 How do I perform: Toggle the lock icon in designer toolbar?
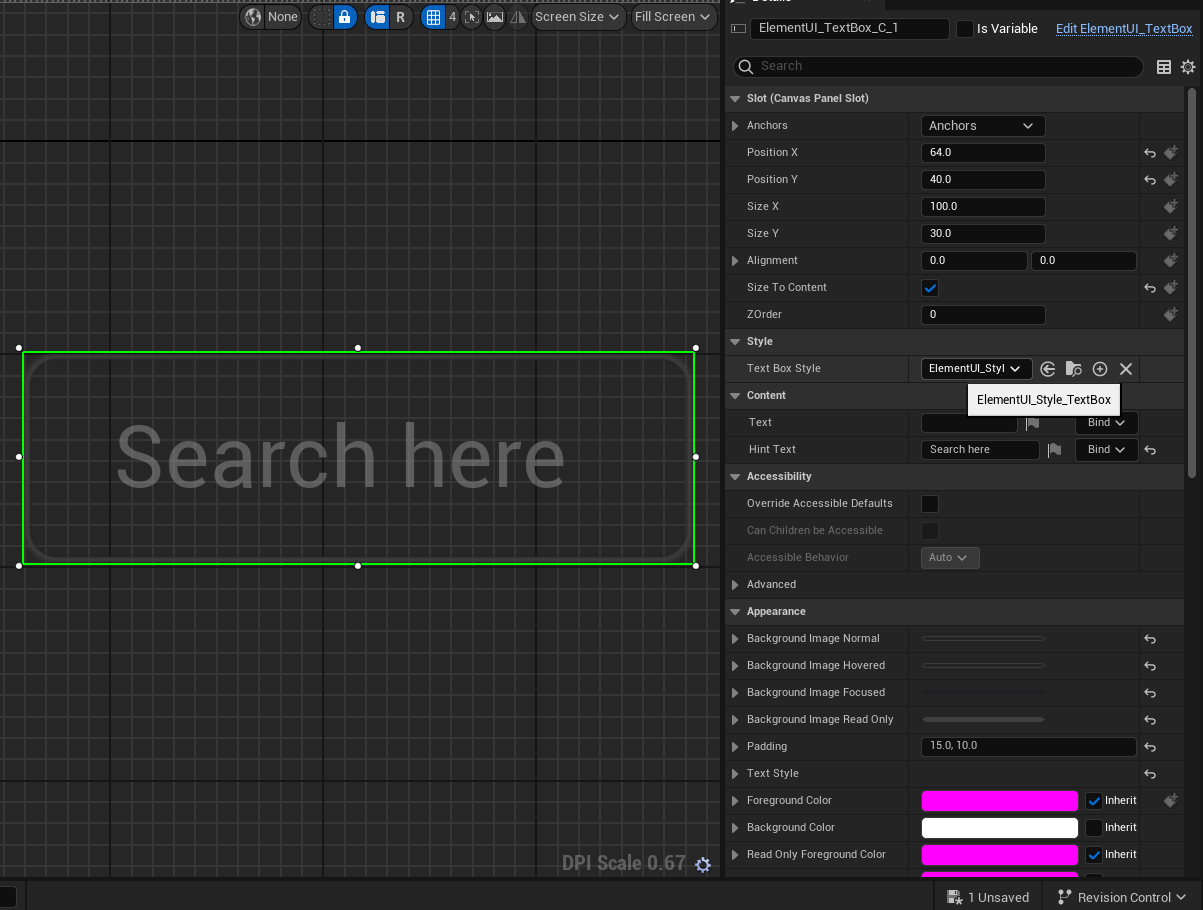(x=344, y=17)
